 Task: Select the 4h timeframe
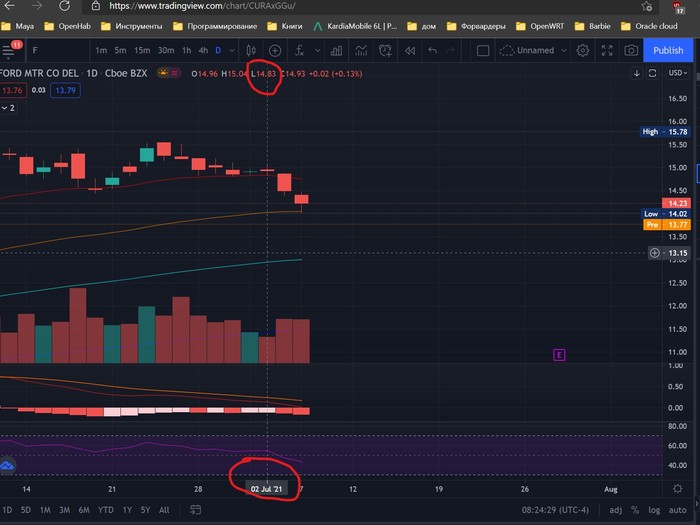[203, 50]
